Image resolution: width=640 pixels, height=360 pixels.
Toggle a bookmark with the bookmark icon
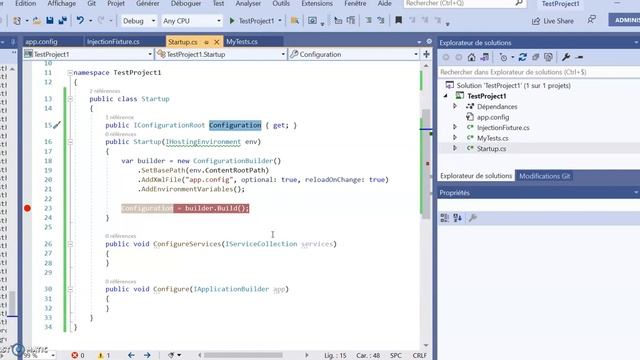(x=398, y=20)
